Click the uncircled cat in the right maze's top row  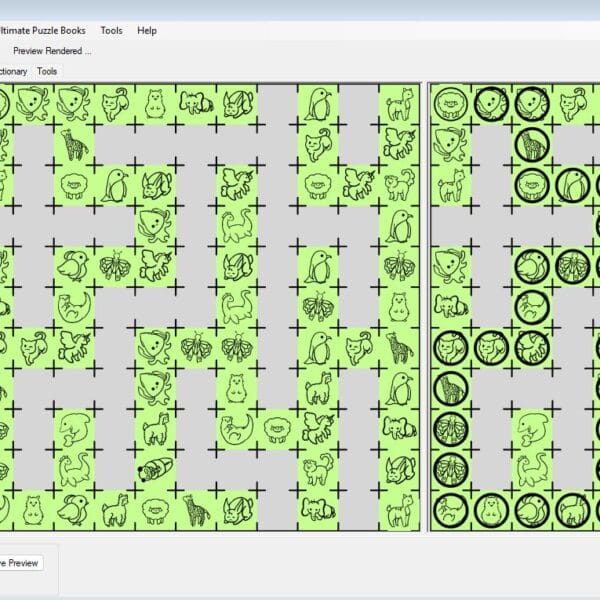pos(571,102)
